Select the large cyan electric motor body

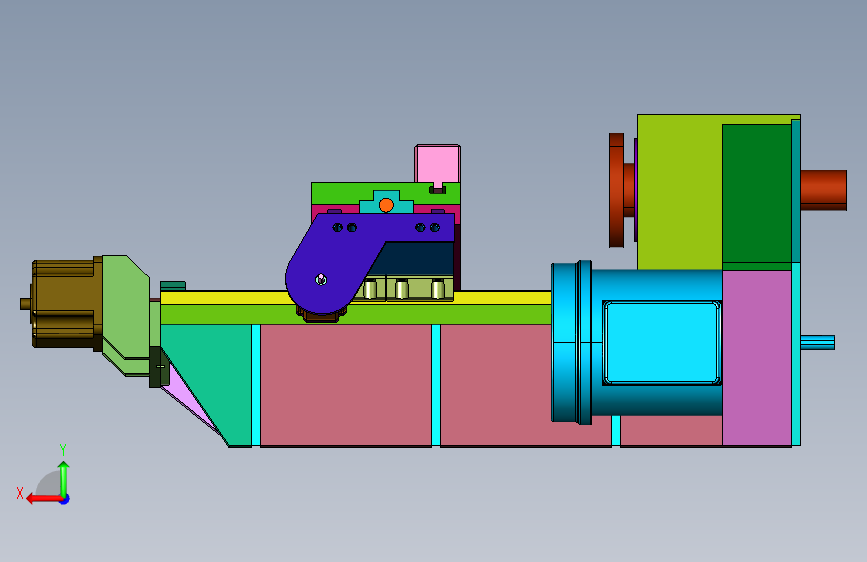(657, 342)
